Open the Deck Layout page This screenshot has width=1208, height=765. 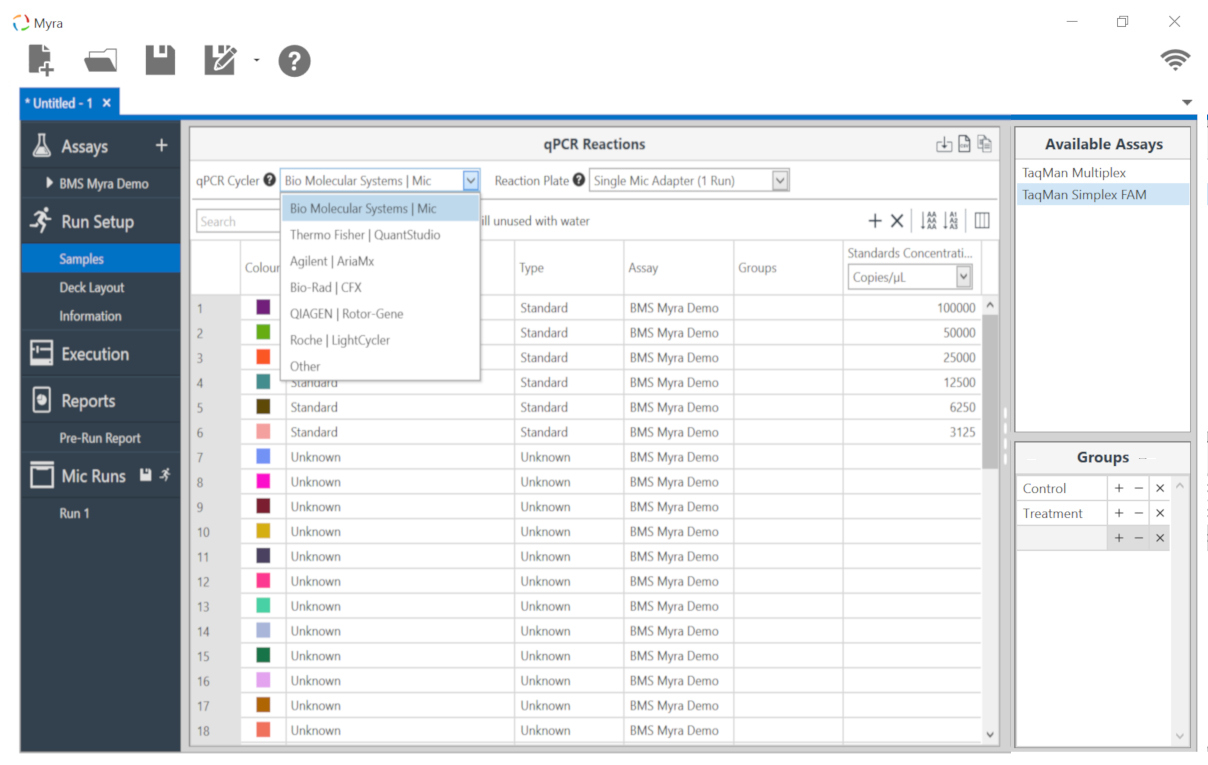click(x=92, y=288)
